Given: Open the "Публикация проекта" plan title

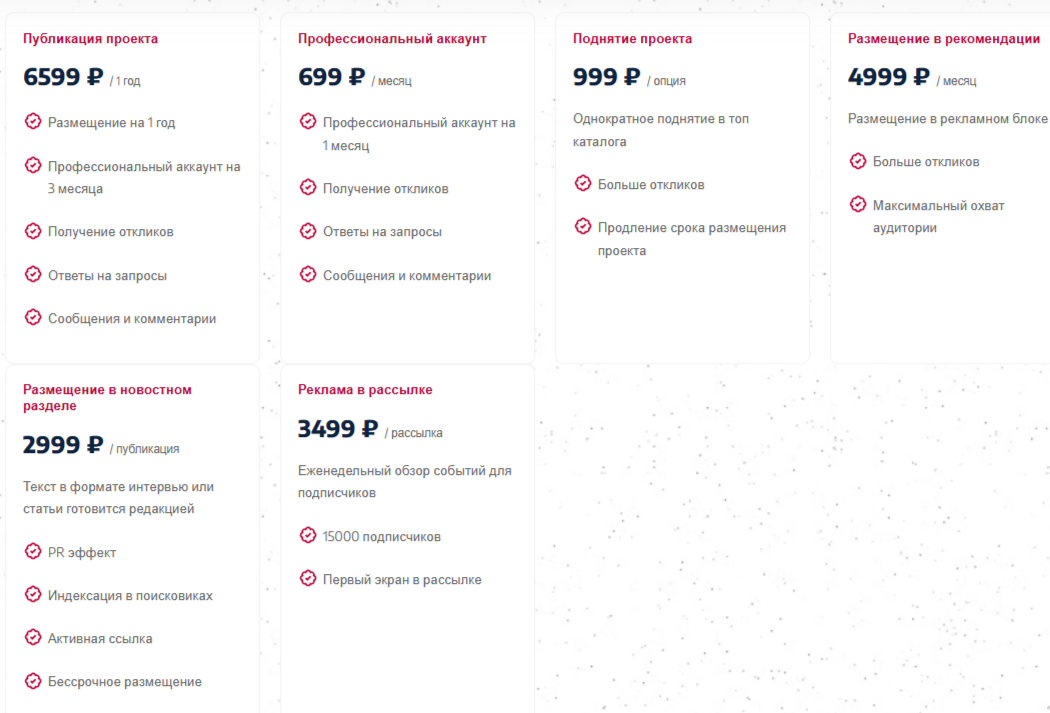Looking at the screenshot, I should coord(90,39).
